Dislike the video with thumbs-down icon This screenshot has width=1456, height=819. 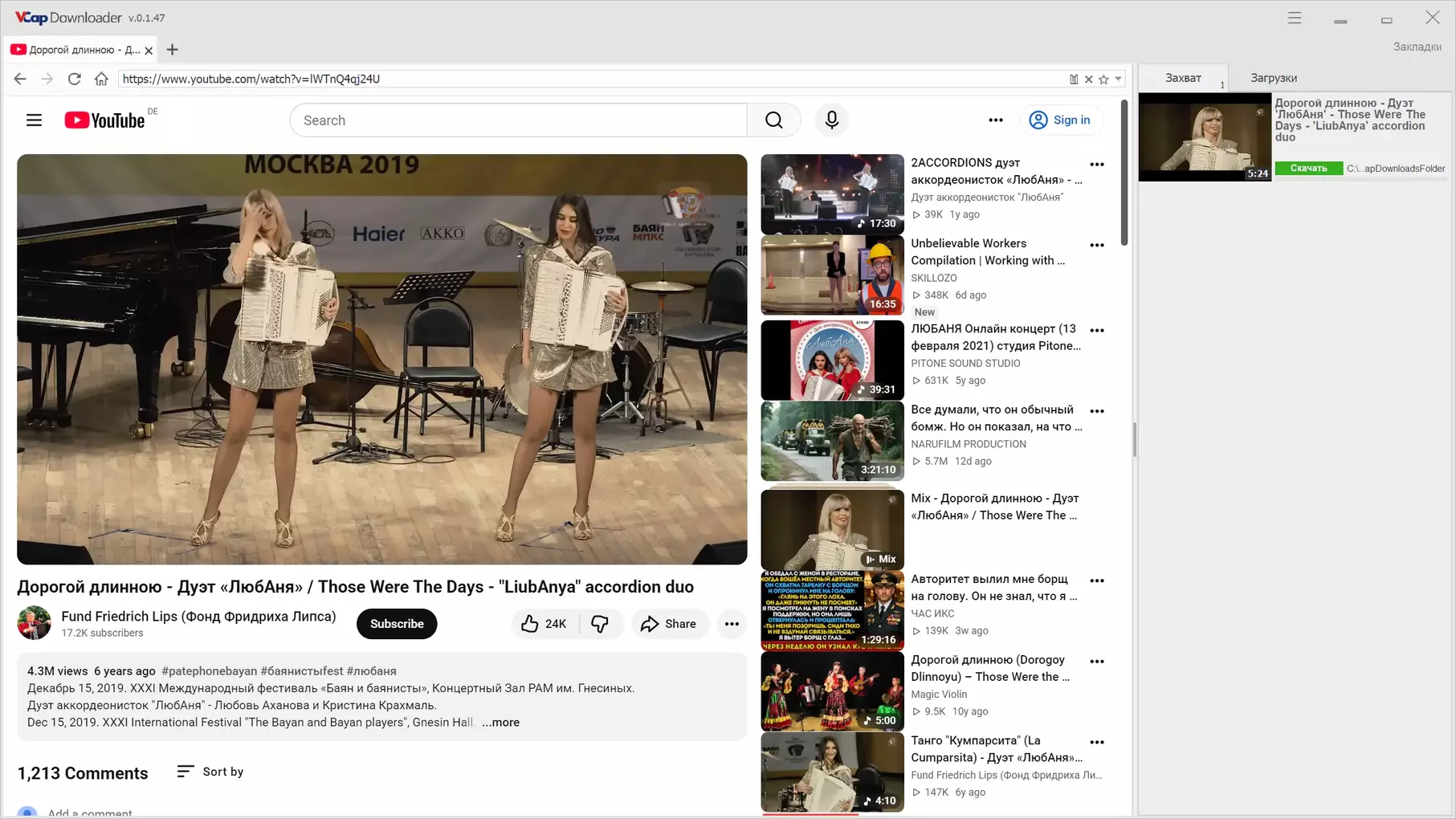point(600,624)
